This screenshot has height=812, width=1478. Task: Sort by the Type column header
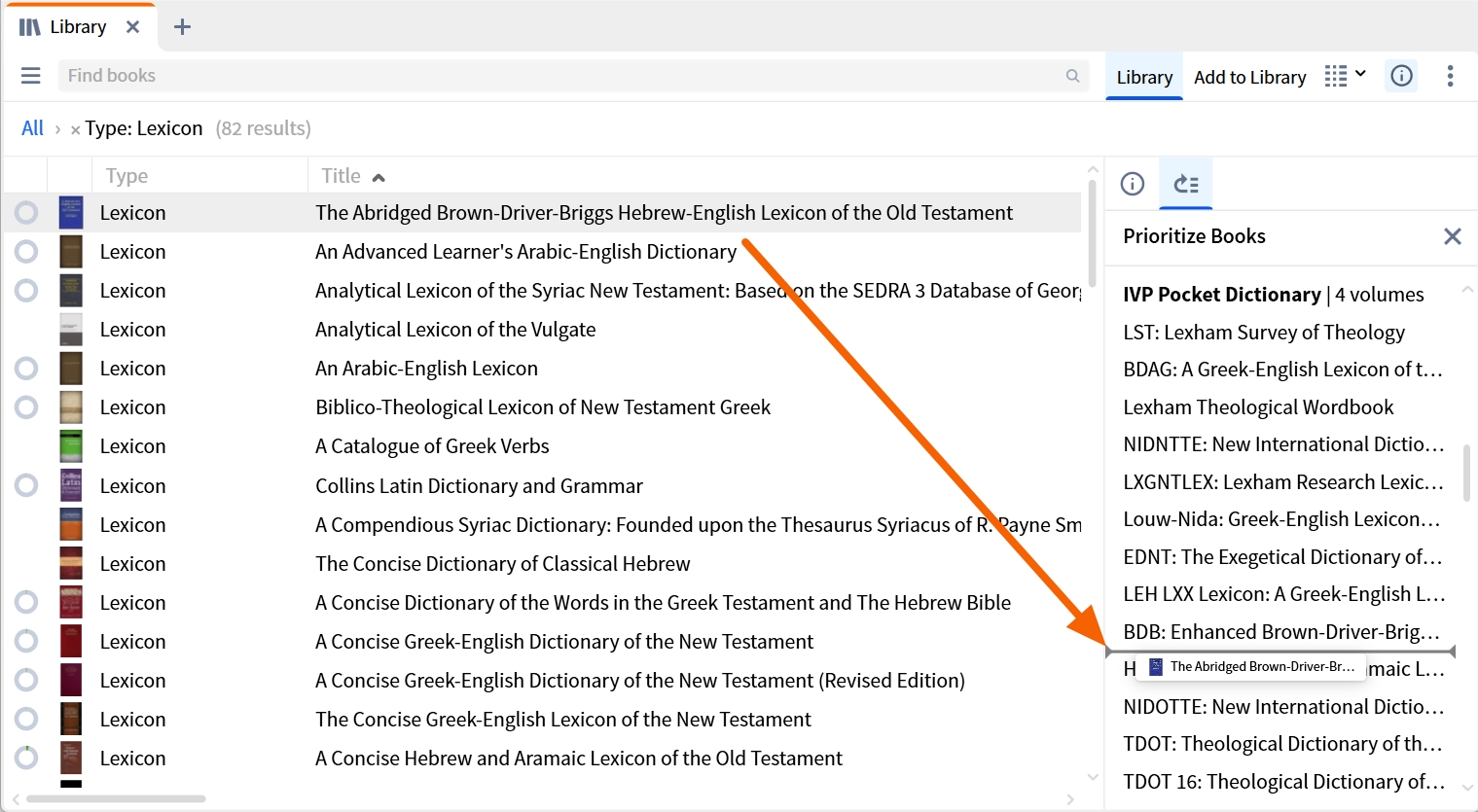[126, 176]
